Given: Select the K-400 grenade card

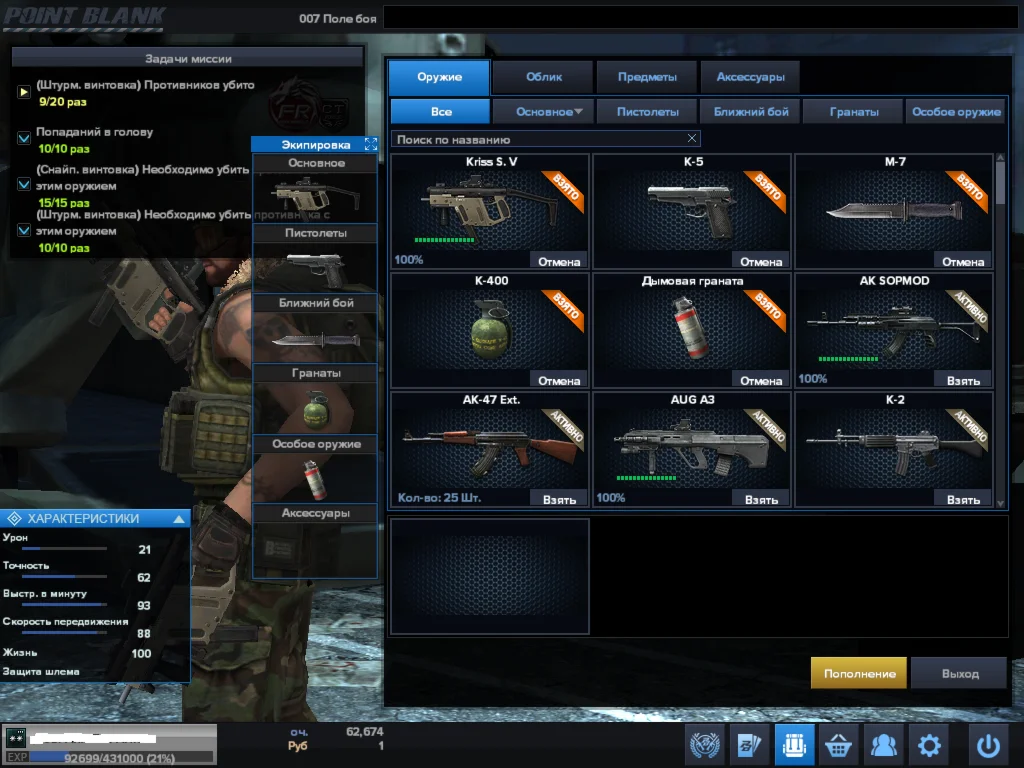Looking at the screenshot, I should 490,330.
